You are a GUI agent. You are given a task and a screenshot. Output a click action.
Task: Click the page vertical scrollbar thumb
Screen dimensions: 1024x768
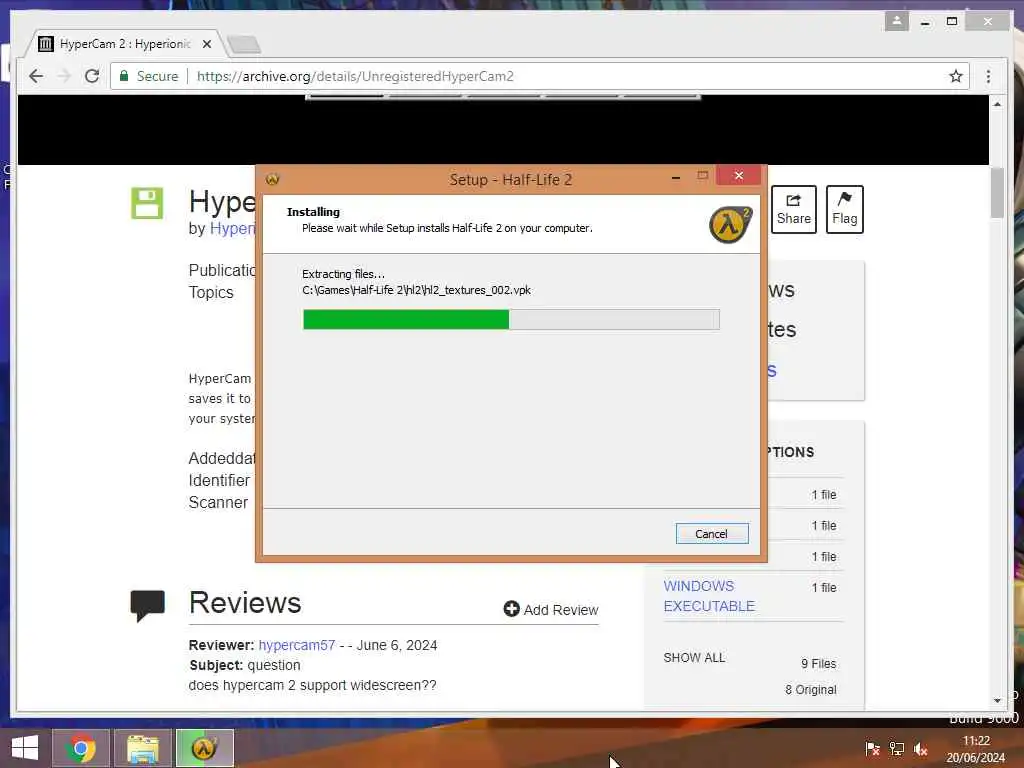(997, 193)
